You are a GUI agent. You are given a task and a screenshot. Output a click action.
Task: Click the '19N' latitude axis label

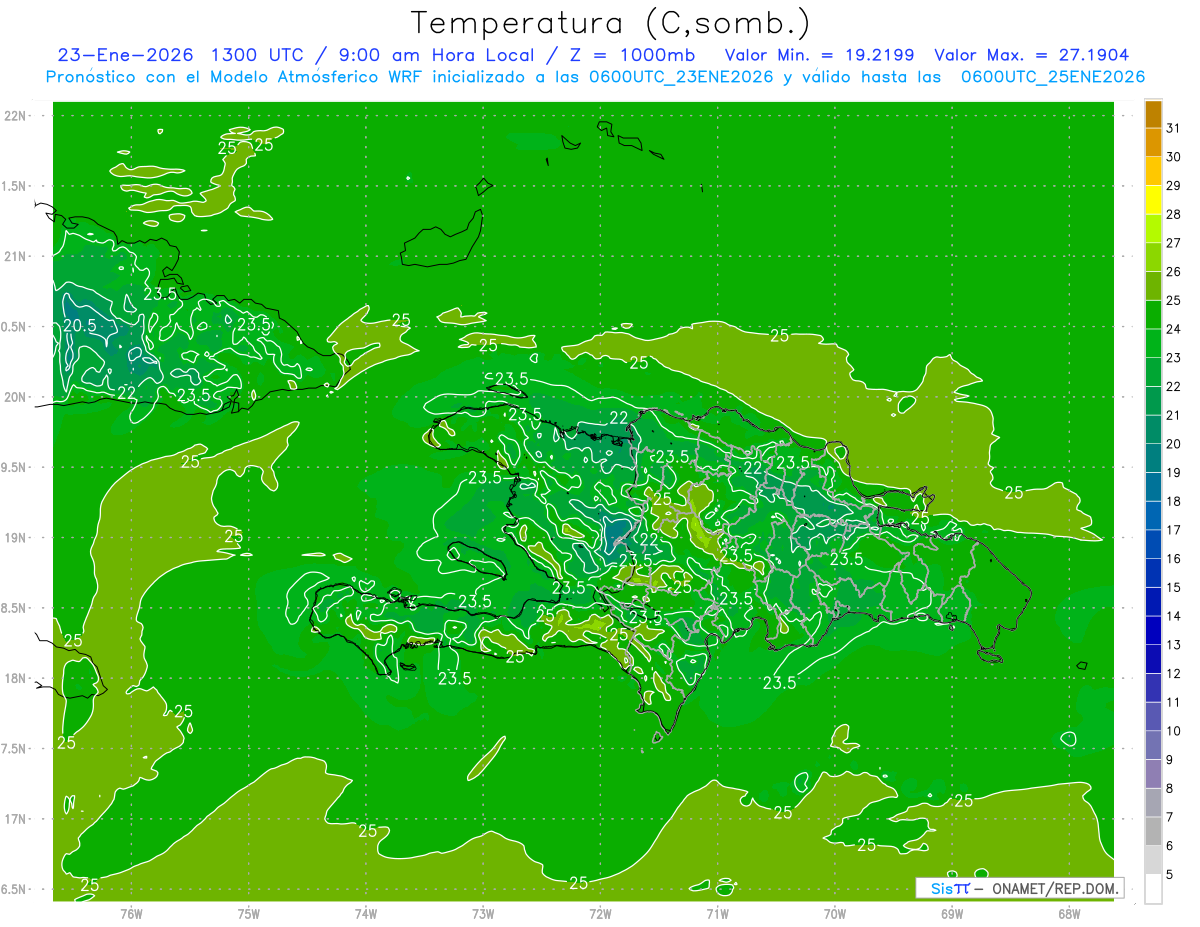[x=16, y=538]
